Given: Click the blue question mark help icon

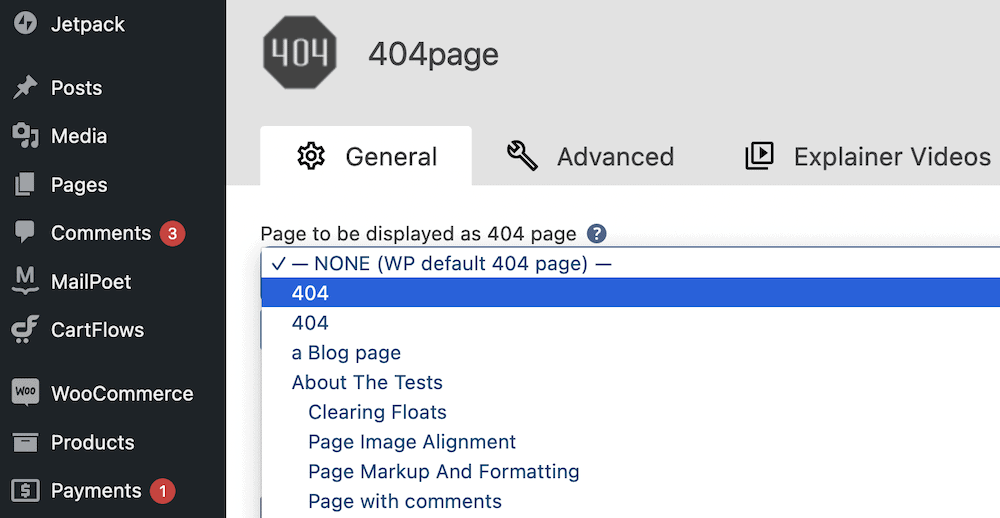Looking at the screenshot, I should pyautogui.click(x=596, y=234).
